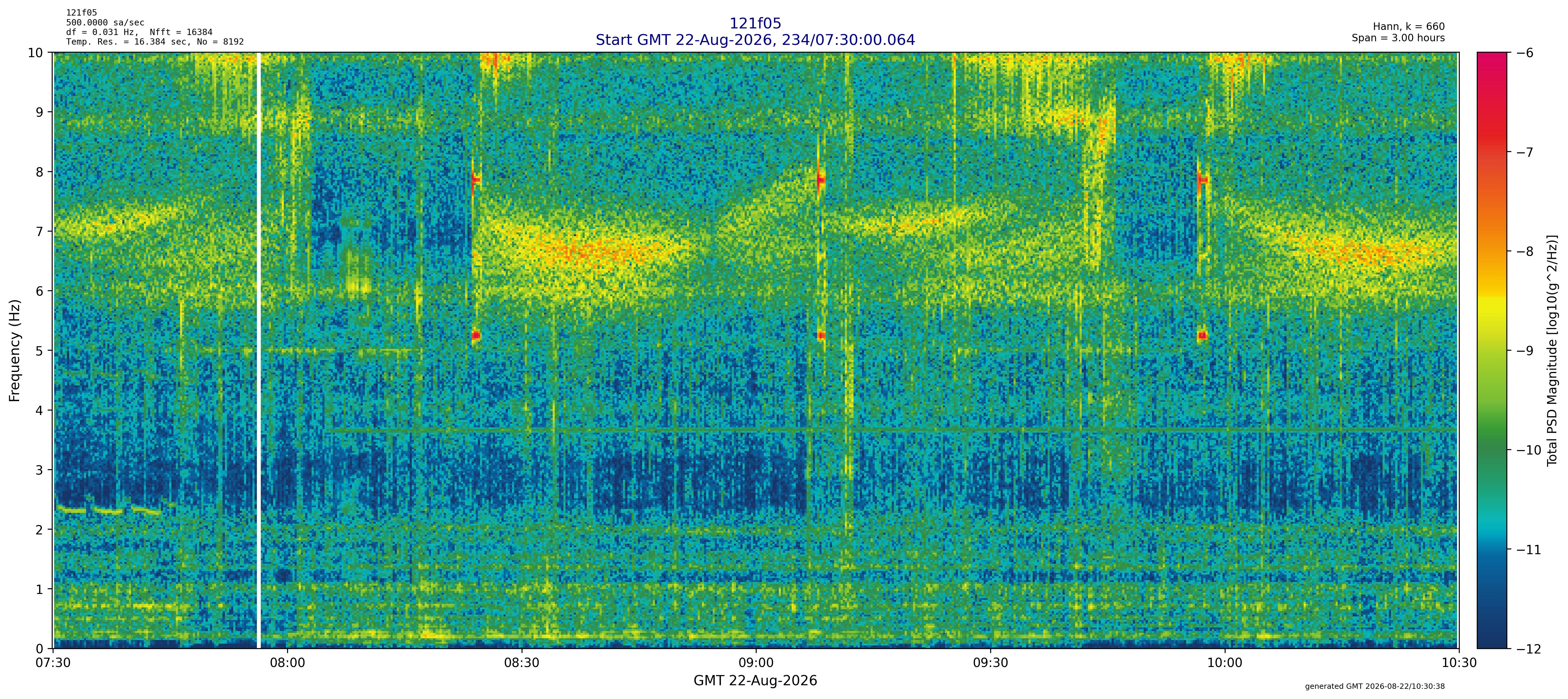Screen dimensions: 1568x699
Task: Click the colorbar tick label '−6'
Action: pos(1525,52)
